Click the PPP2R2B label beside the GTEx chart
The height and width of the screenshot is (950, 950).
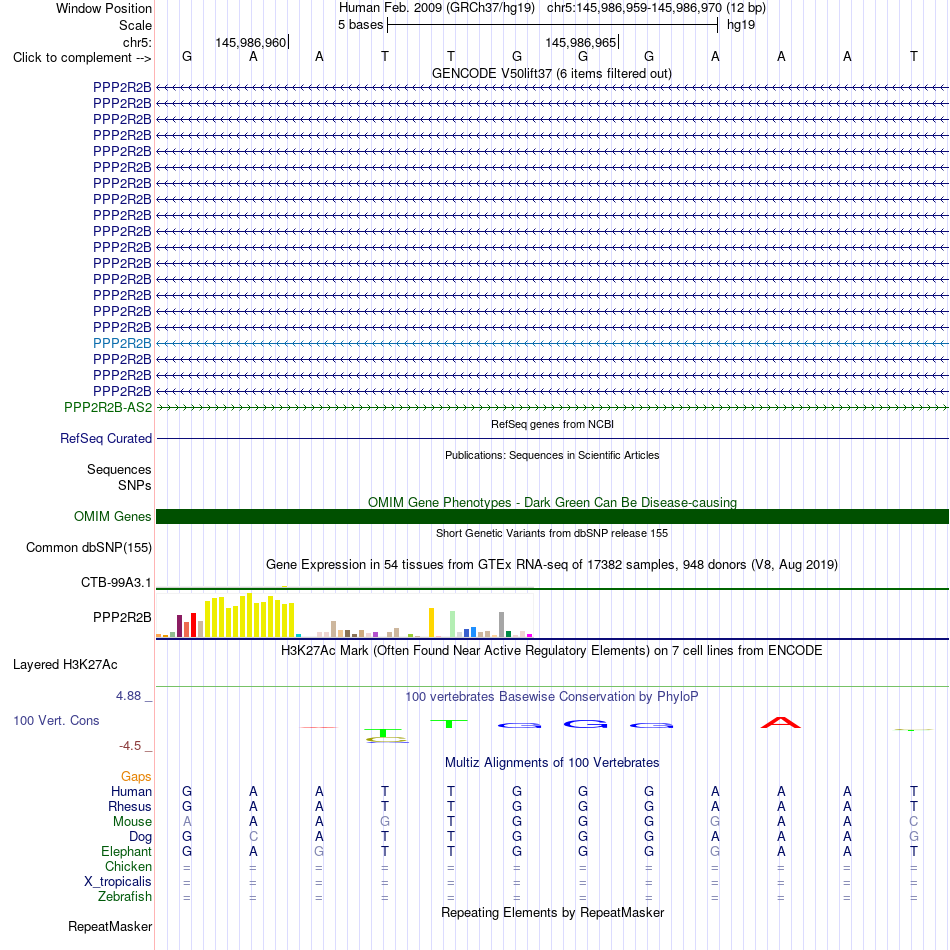122,617
